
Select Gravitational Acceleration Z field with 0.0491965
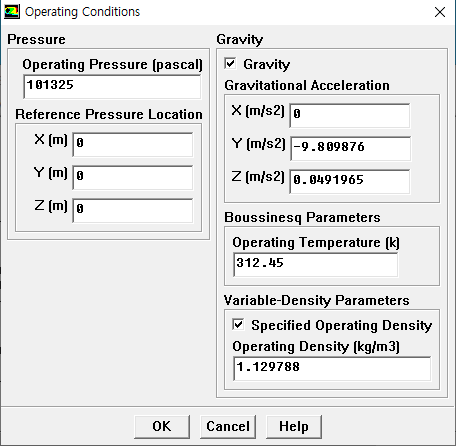coord(350,181)
